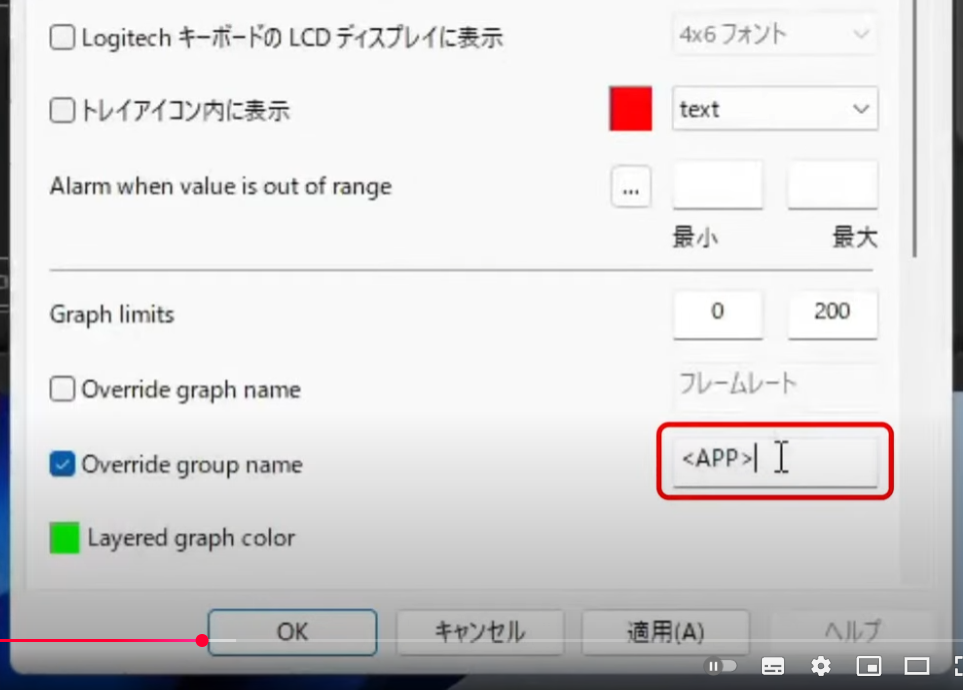Open video player settings gear
The image size is (963, 691).
pos(821,666)
